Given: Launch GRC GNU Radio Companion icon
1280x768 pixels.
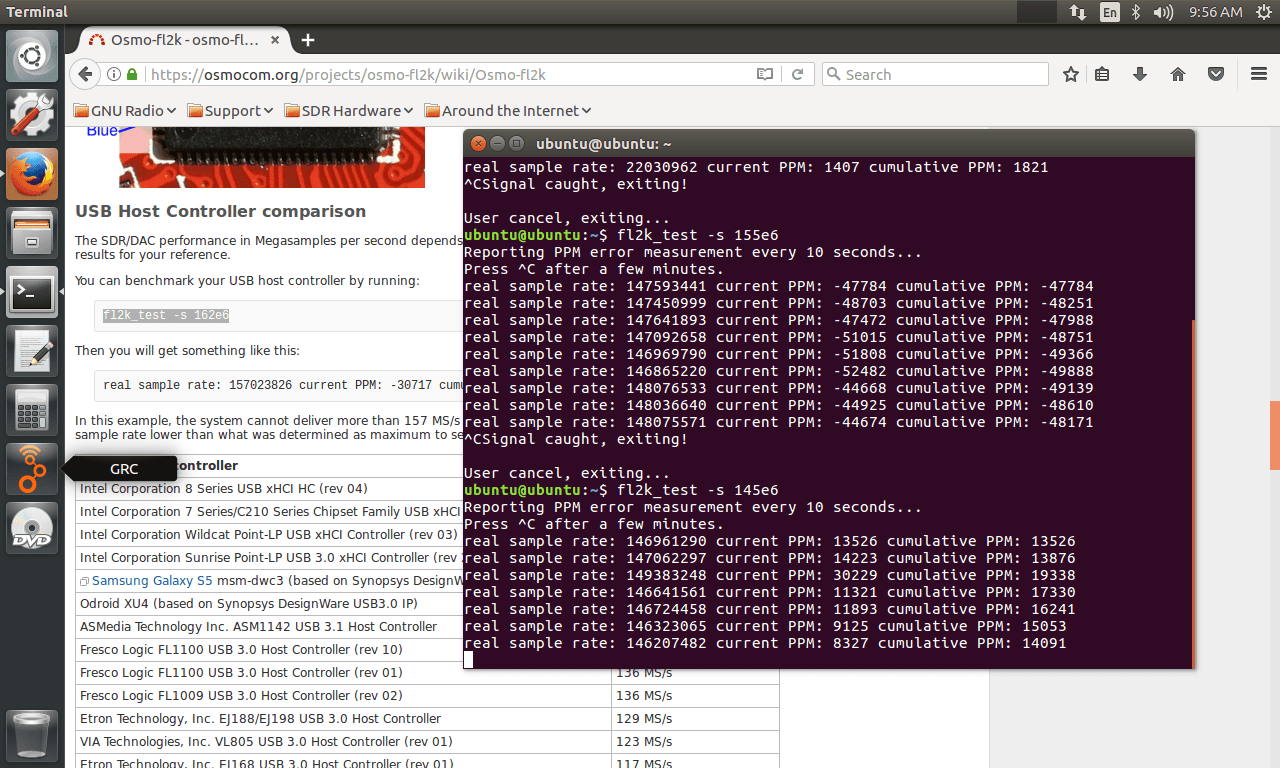Looking at the screenshot, I should 32,469.
